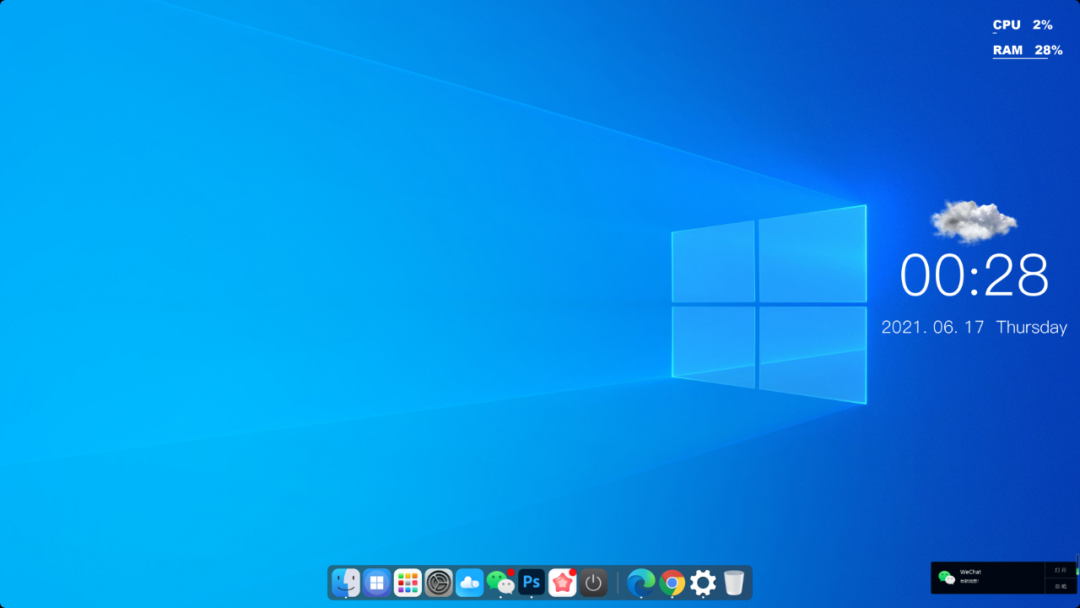The height and width of the screenshot is (608, 1080).
Task: Open Finder from the dock
Action: click(346, 582)
